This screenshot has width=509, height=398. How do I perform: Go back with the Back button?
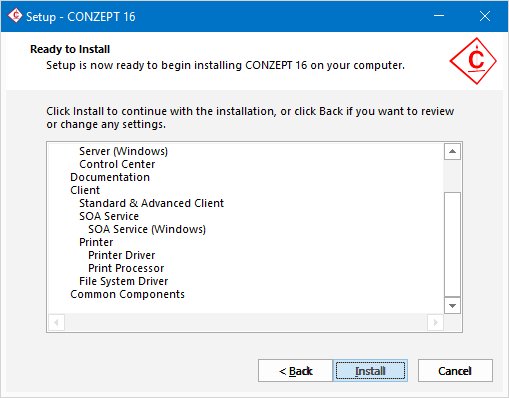(295, 370)
